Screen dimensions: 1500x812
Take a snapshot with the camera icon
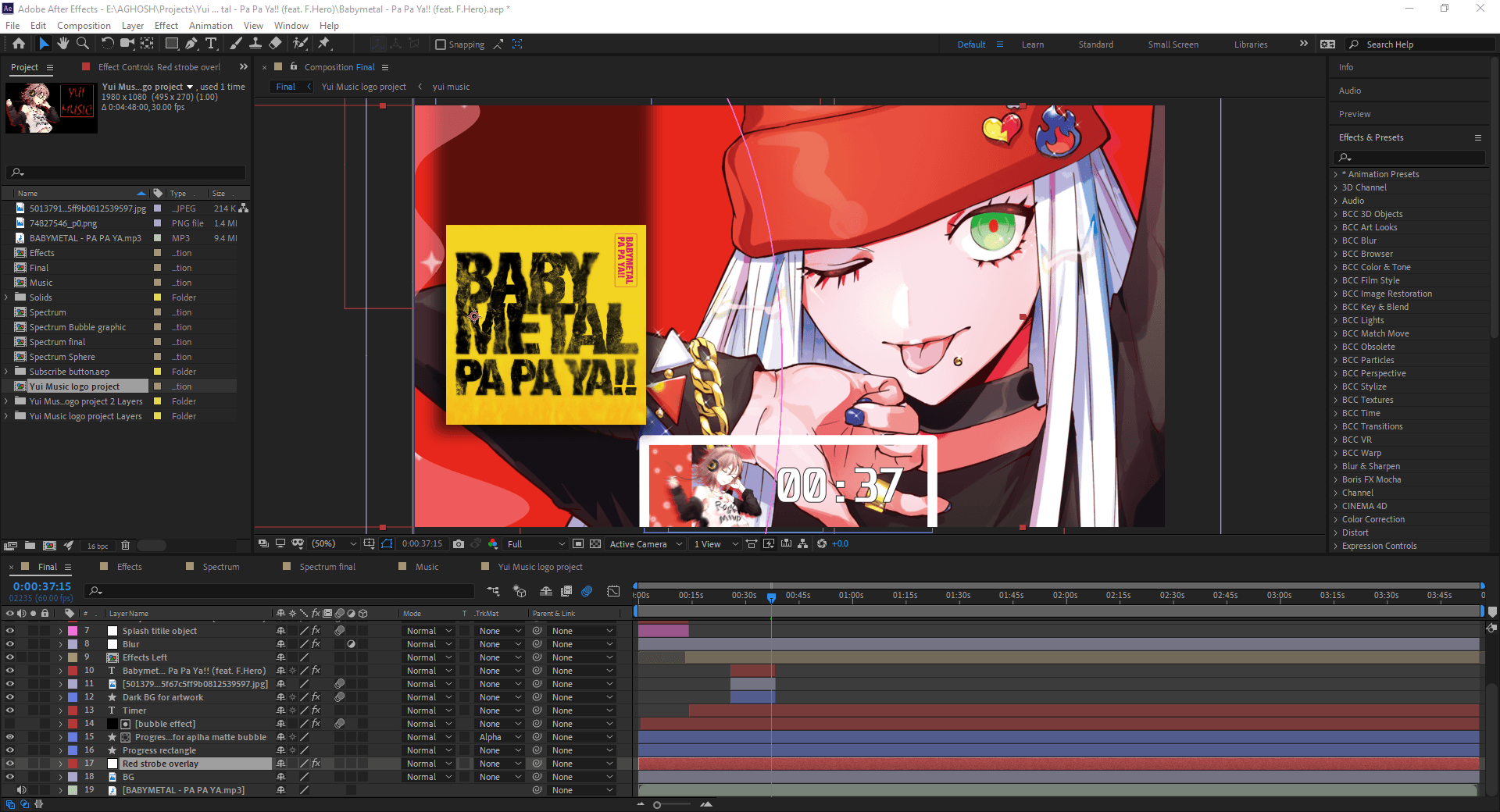coord(459,543)
